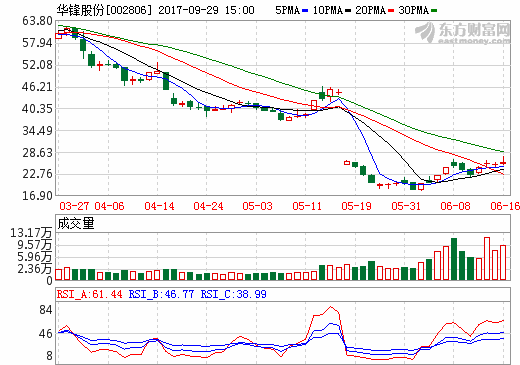This screenshot has height=365, width=520.
Task: Click the 13.17万 volume axis value
Action: (x=31, y=233)
